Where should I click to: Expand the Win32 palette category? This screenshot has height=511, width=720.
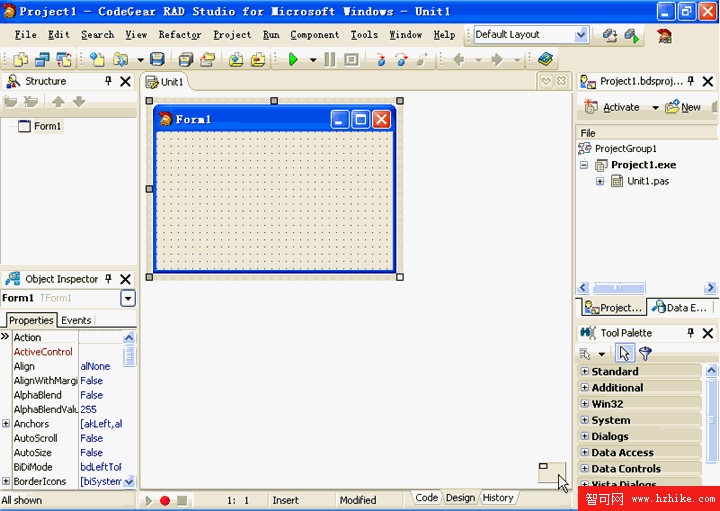coord(585,404)
